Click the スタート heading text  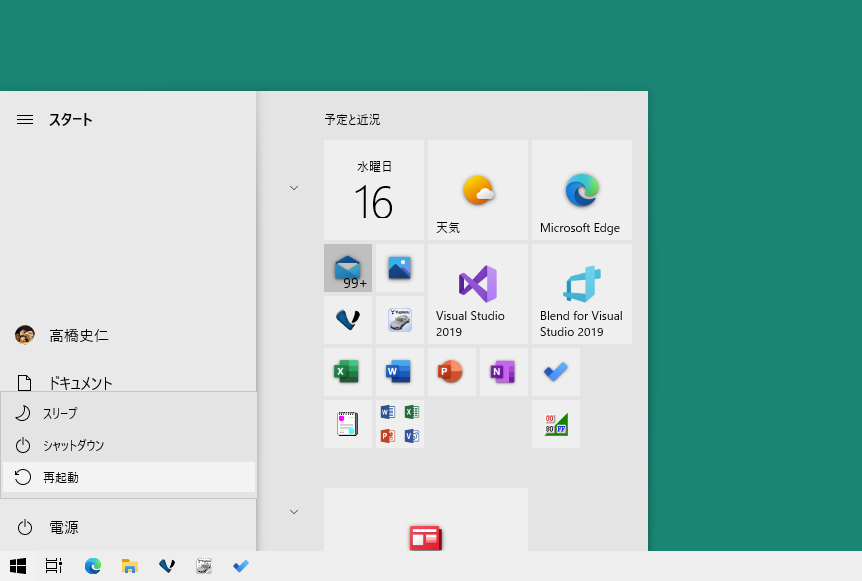tap(71, 119)
